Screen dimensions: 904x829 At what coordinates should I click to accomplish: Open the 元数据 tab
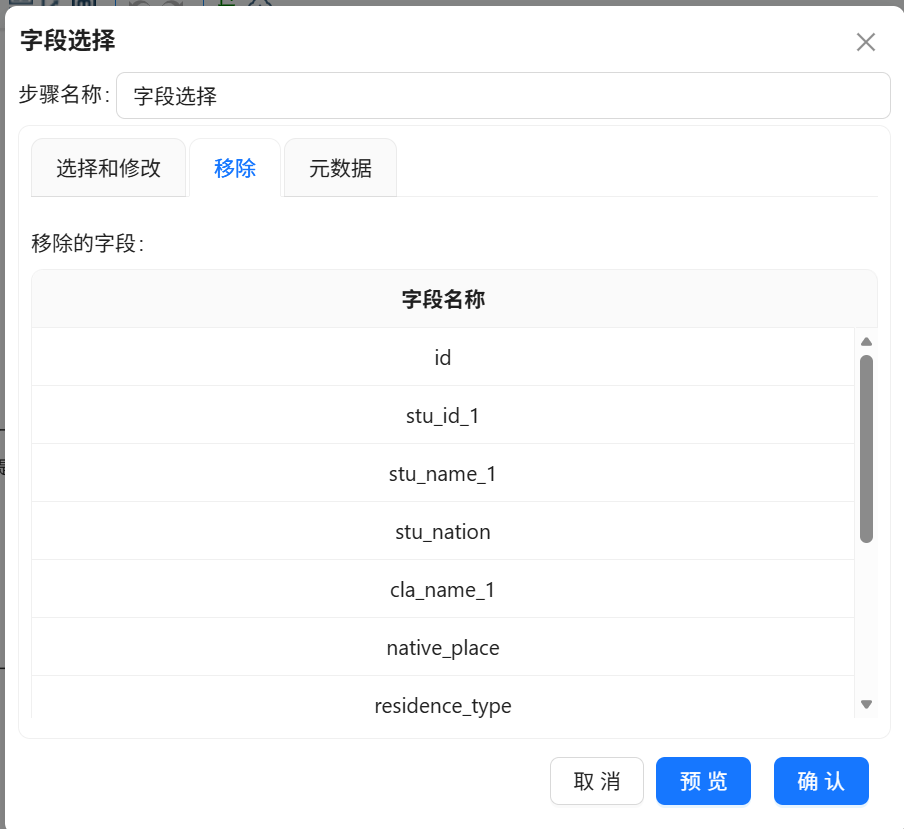[x=340, y=168]
